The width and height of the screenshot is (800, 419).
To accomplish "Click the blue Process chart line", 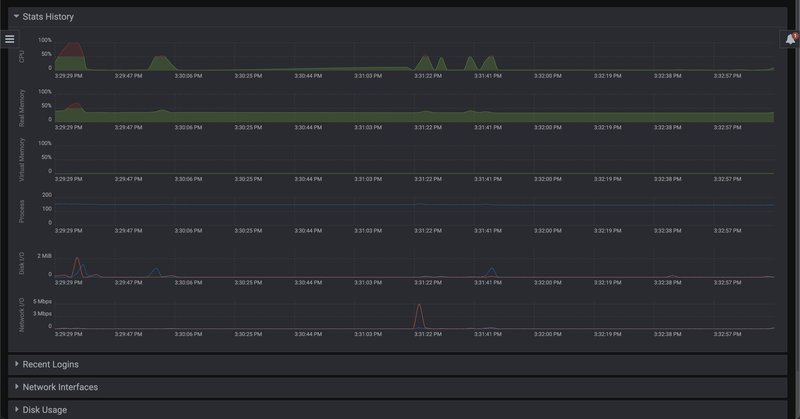I will click(x=300, y=205).
